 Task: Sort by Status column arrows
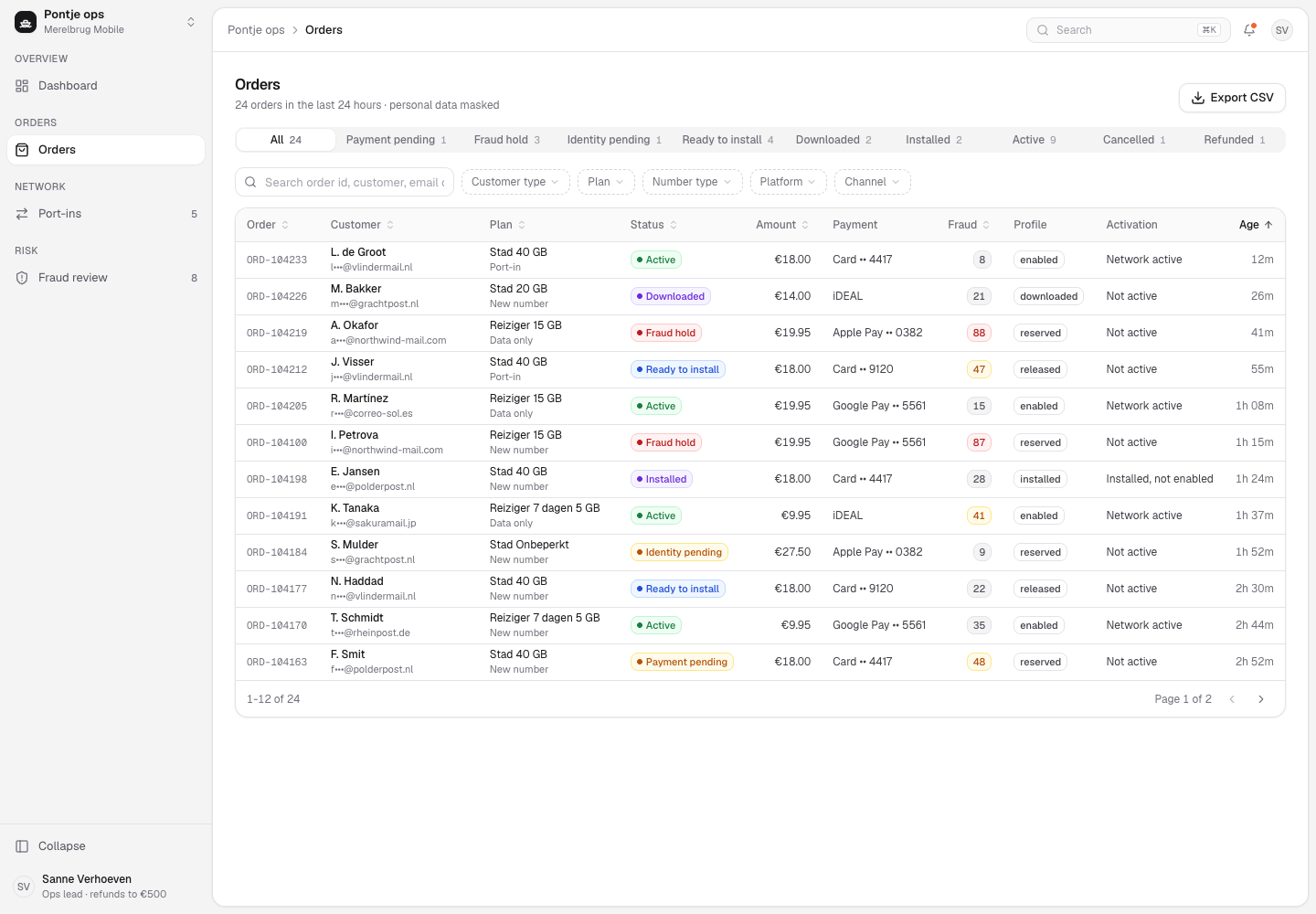pos(674,225)
